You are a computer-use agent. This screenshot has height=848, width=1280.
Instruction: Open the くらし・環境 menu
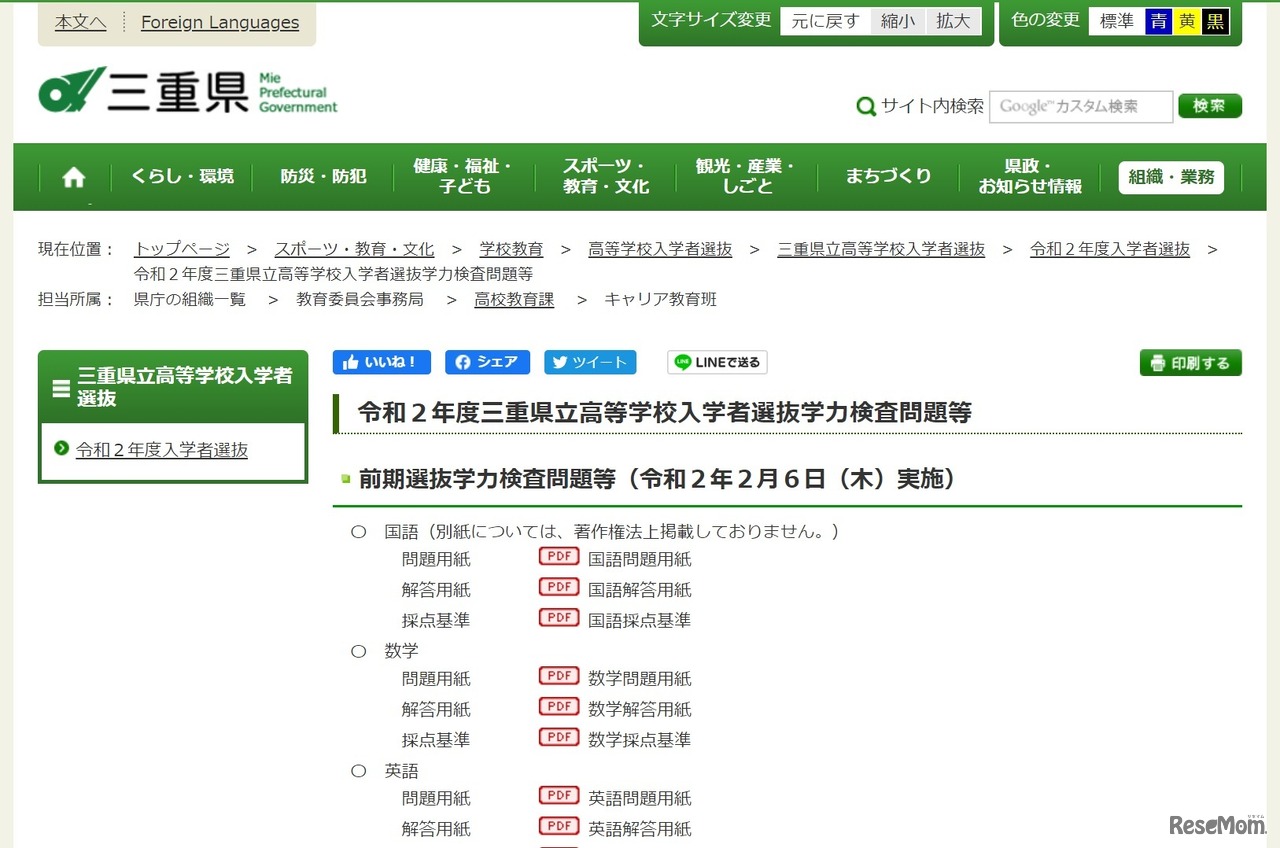[182, 177]
